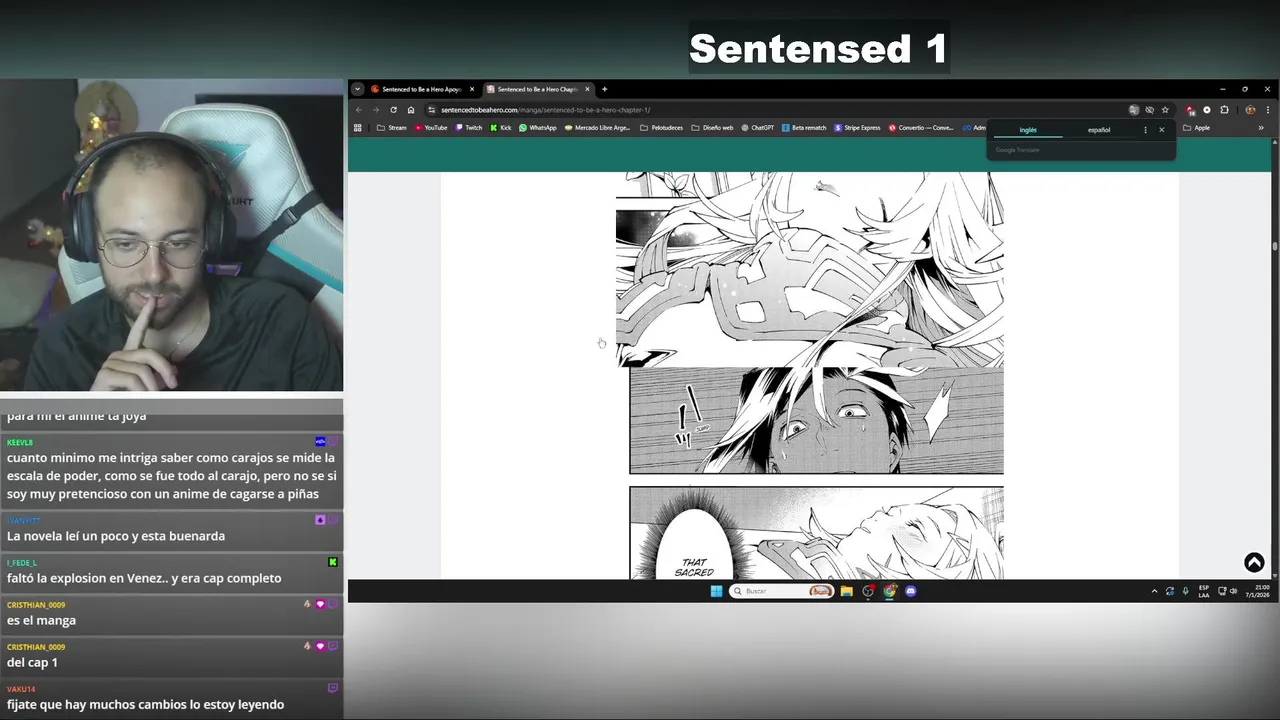Image resolution: width=1280 pixels, height=720 pixels.
Task: Show hidden system tray icons
Action: click(x=1154, y=591)
